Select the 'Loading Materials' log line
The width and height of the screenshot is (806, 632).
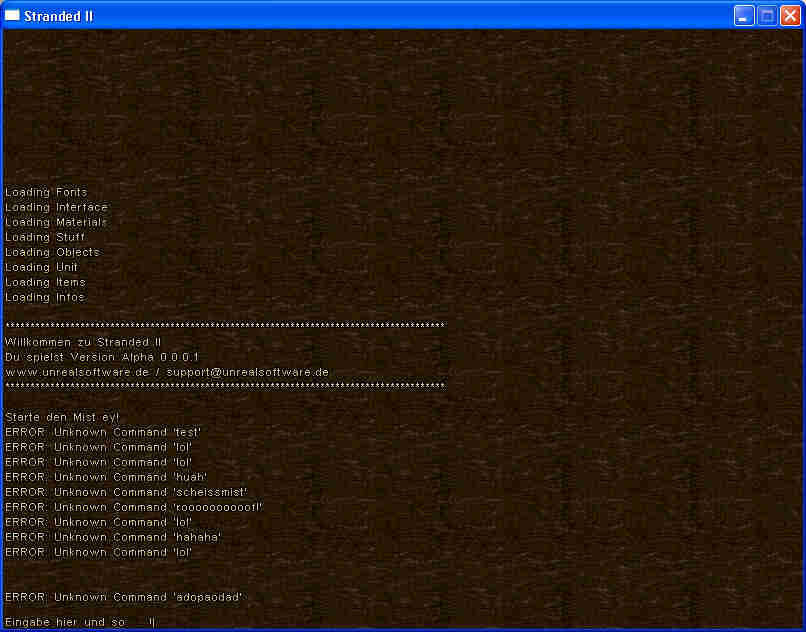56,222
